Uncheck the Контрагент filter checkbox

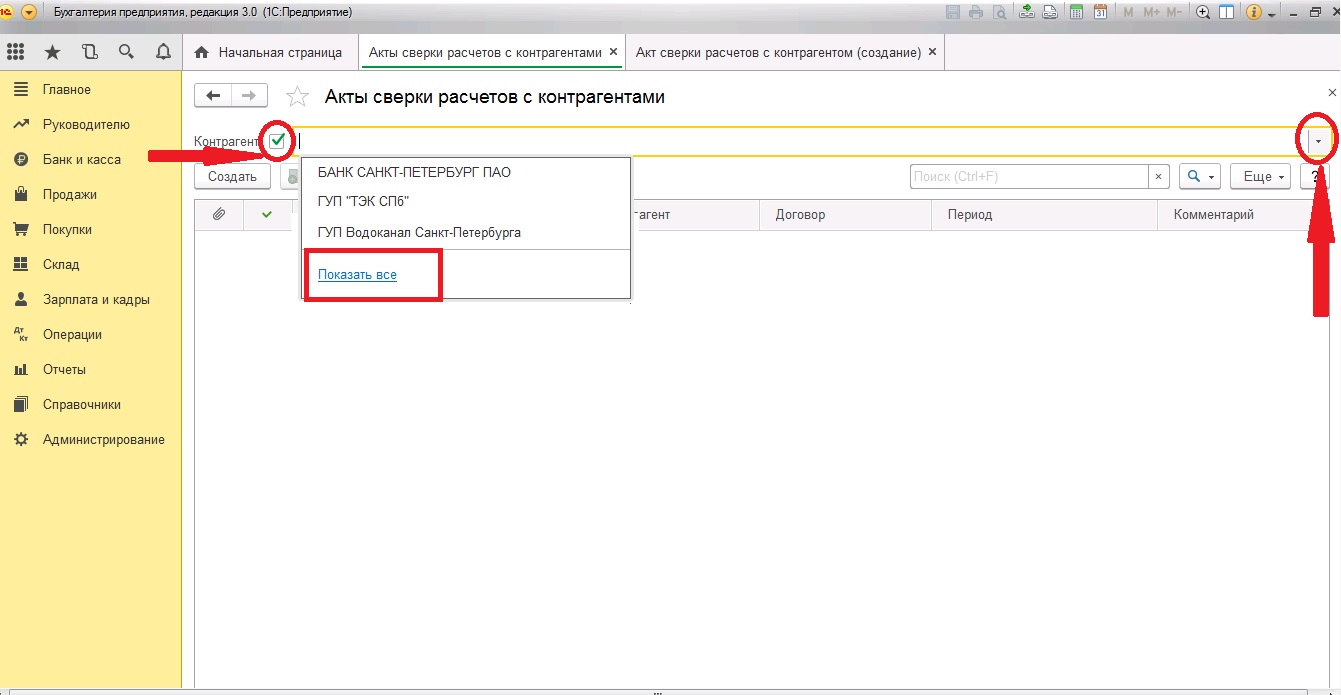pos(277,141)
